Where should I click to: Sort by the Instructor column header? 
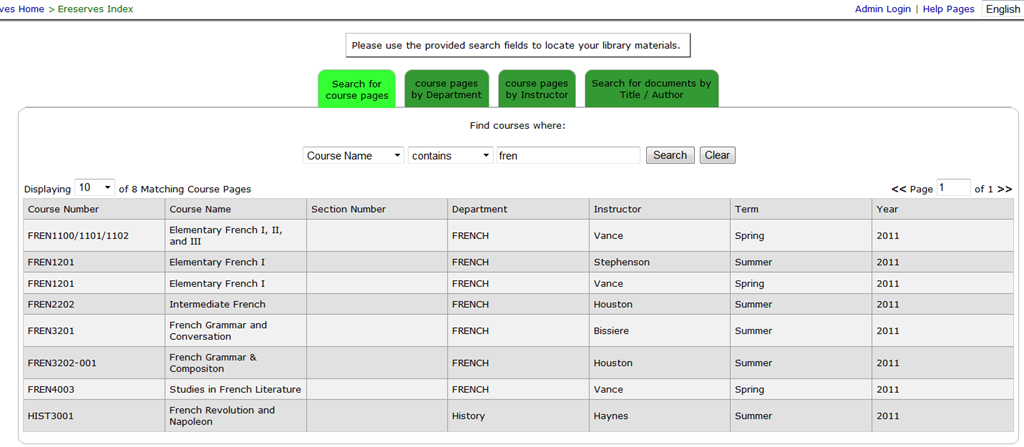coord(617,209)
